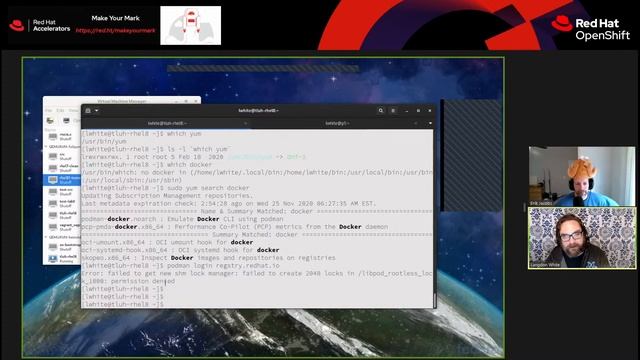Image resolution: width=640 pixels, height=360 pixels.
Task: Select the Langdon White webcam feed
Action: tap(582, 238)
